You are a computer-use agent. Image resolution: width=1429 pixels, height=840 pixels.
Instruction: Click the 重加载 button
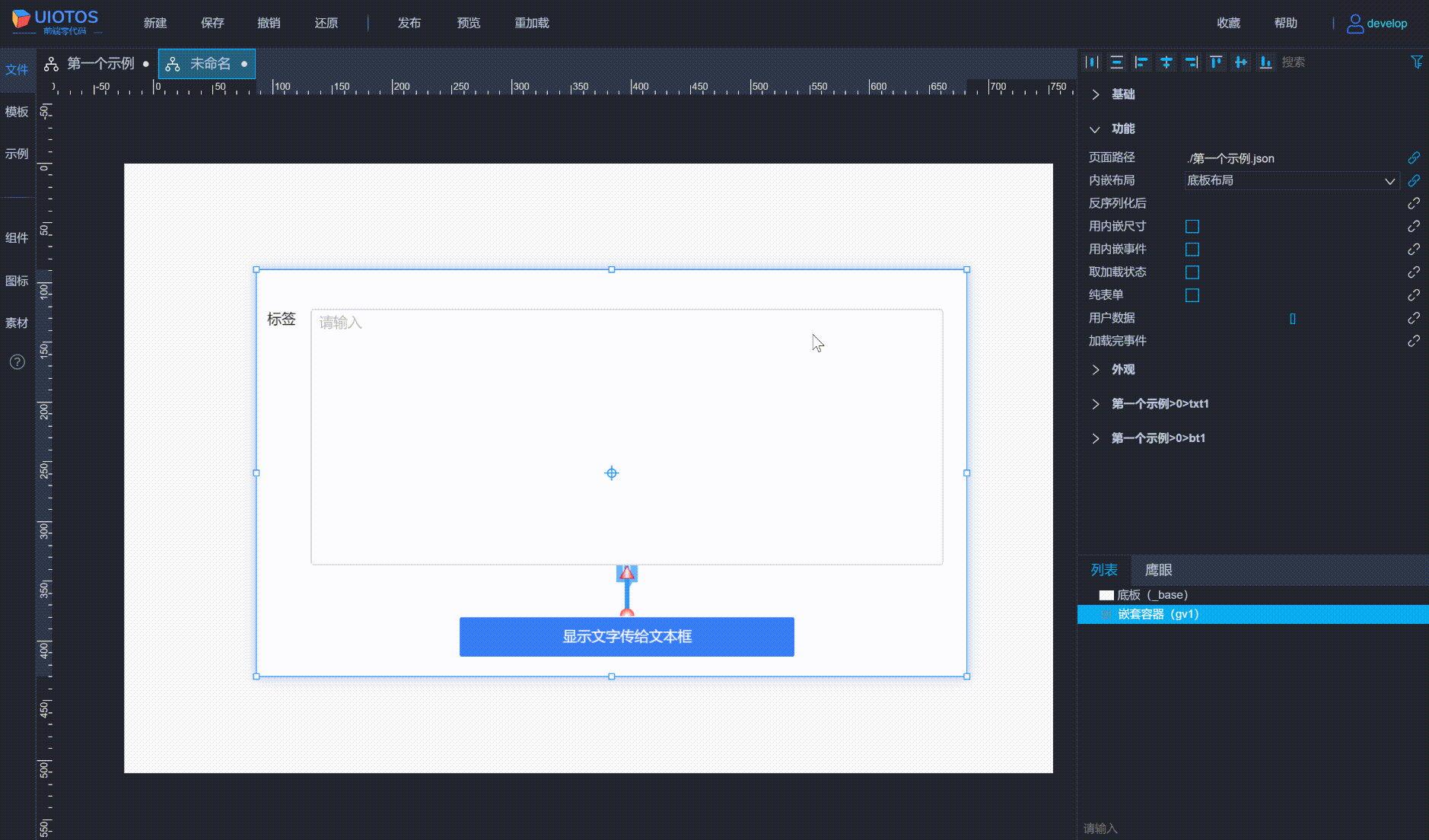[x=532, y=24]
